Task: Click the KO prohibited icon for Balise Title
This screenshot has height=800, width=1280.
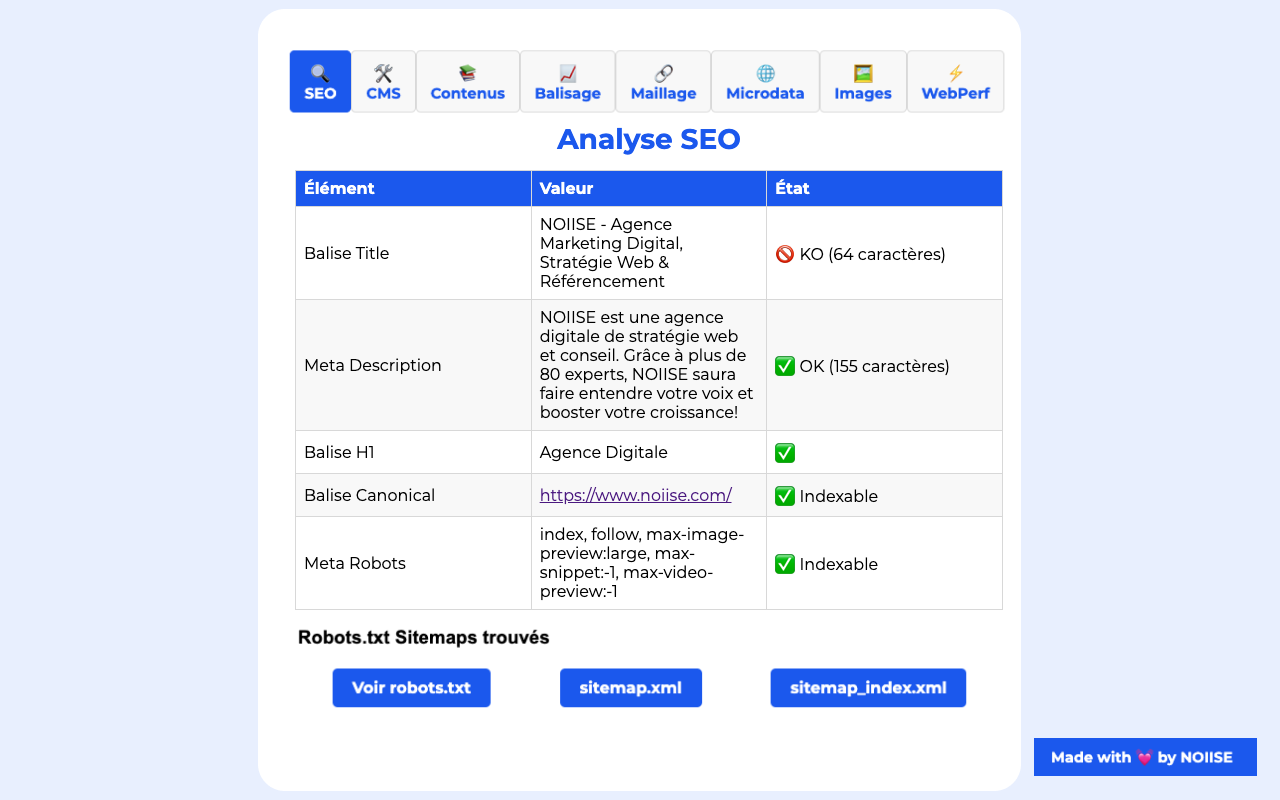Action: coord(785,254)
